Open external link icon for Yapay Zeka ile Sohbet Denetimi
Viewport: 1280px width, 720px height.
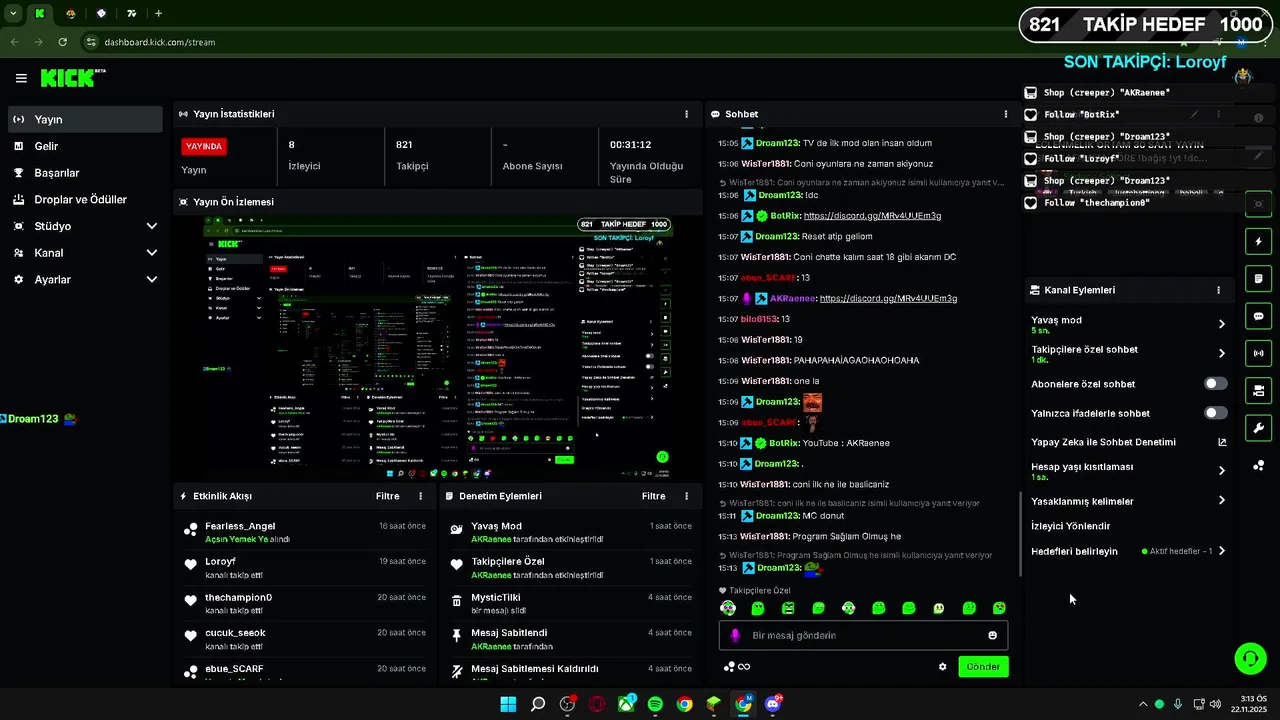pos(1221,442)
